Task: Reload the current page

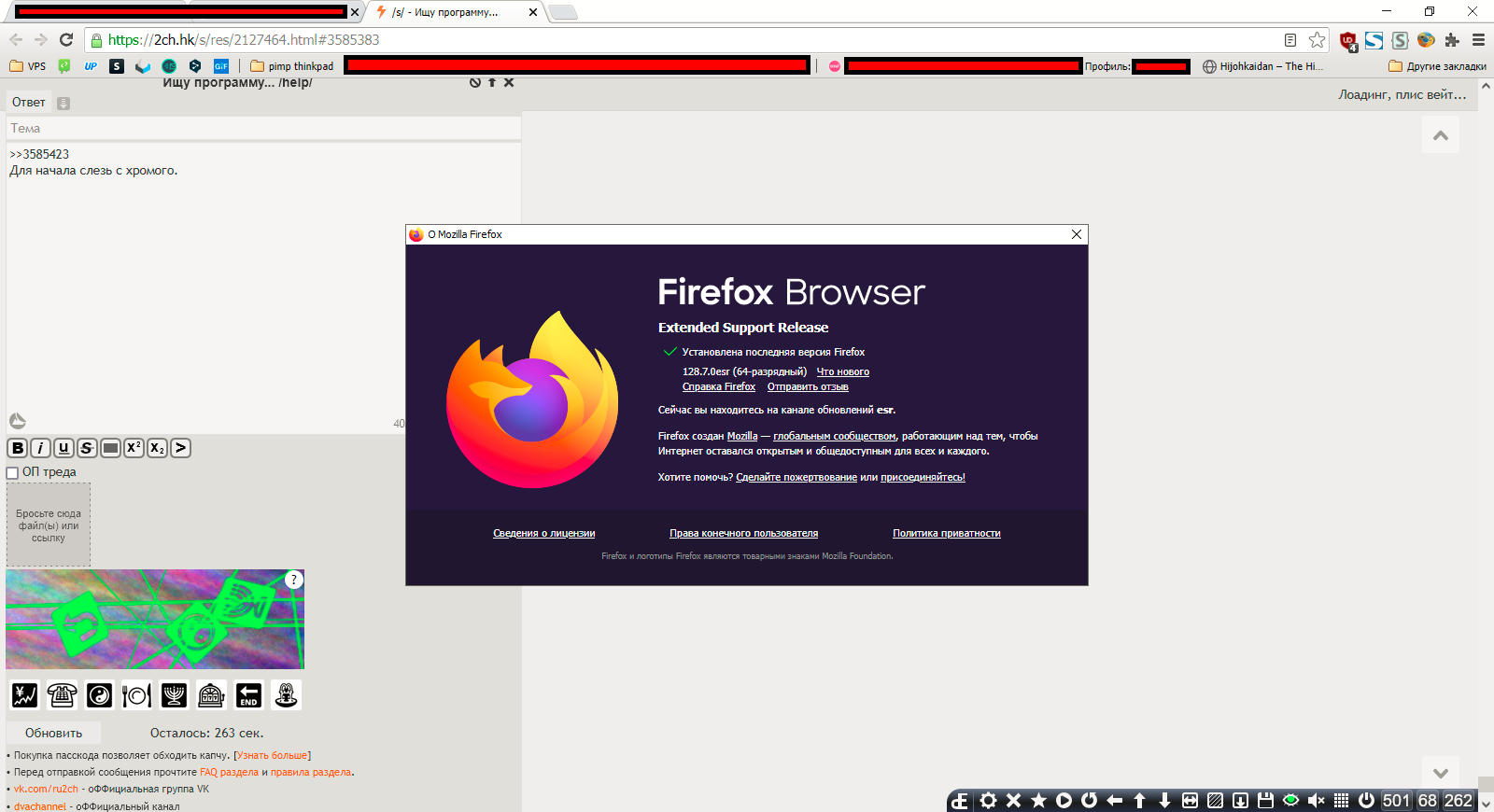Action: tap(66, 40)
